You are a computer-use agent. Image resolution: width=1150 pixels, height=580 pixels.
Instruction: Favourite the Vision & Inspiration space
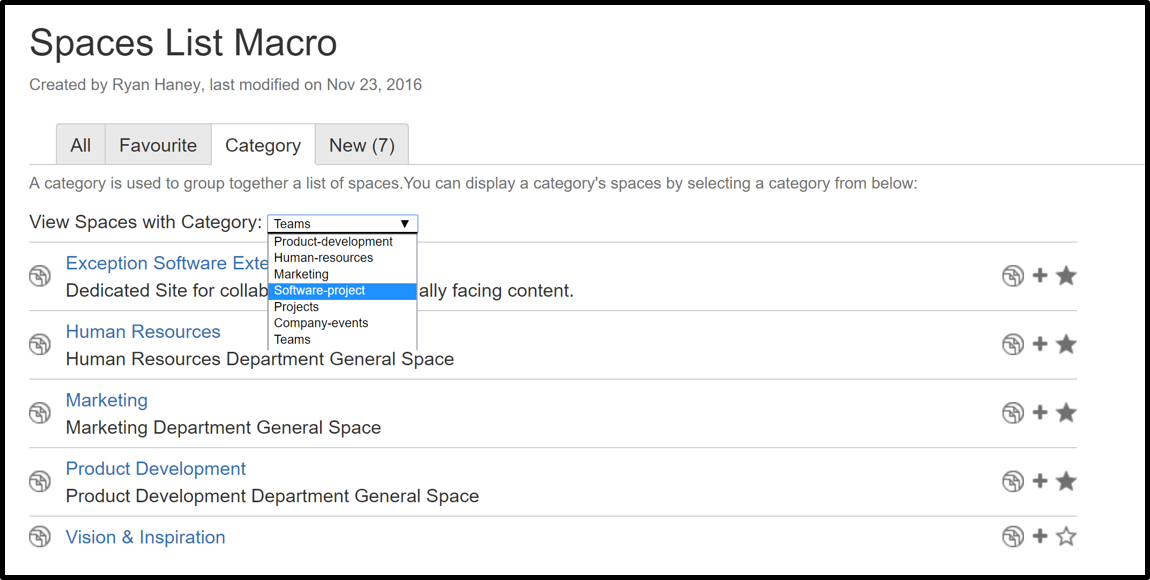coord(1066,536)
